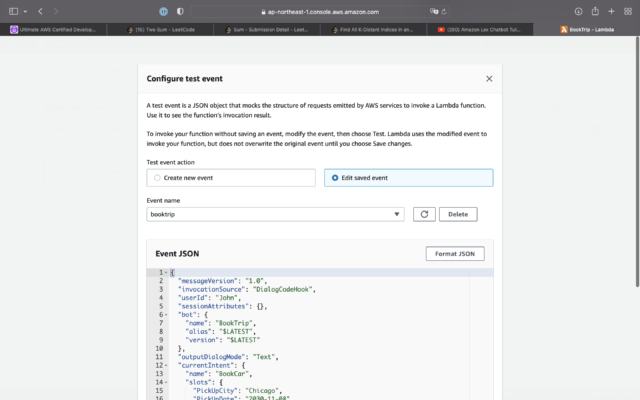The width and height of the screenshot is (640, 400).
Task: Collapse JSON fold arrow on line 1
Action: (x=166, y=272)
